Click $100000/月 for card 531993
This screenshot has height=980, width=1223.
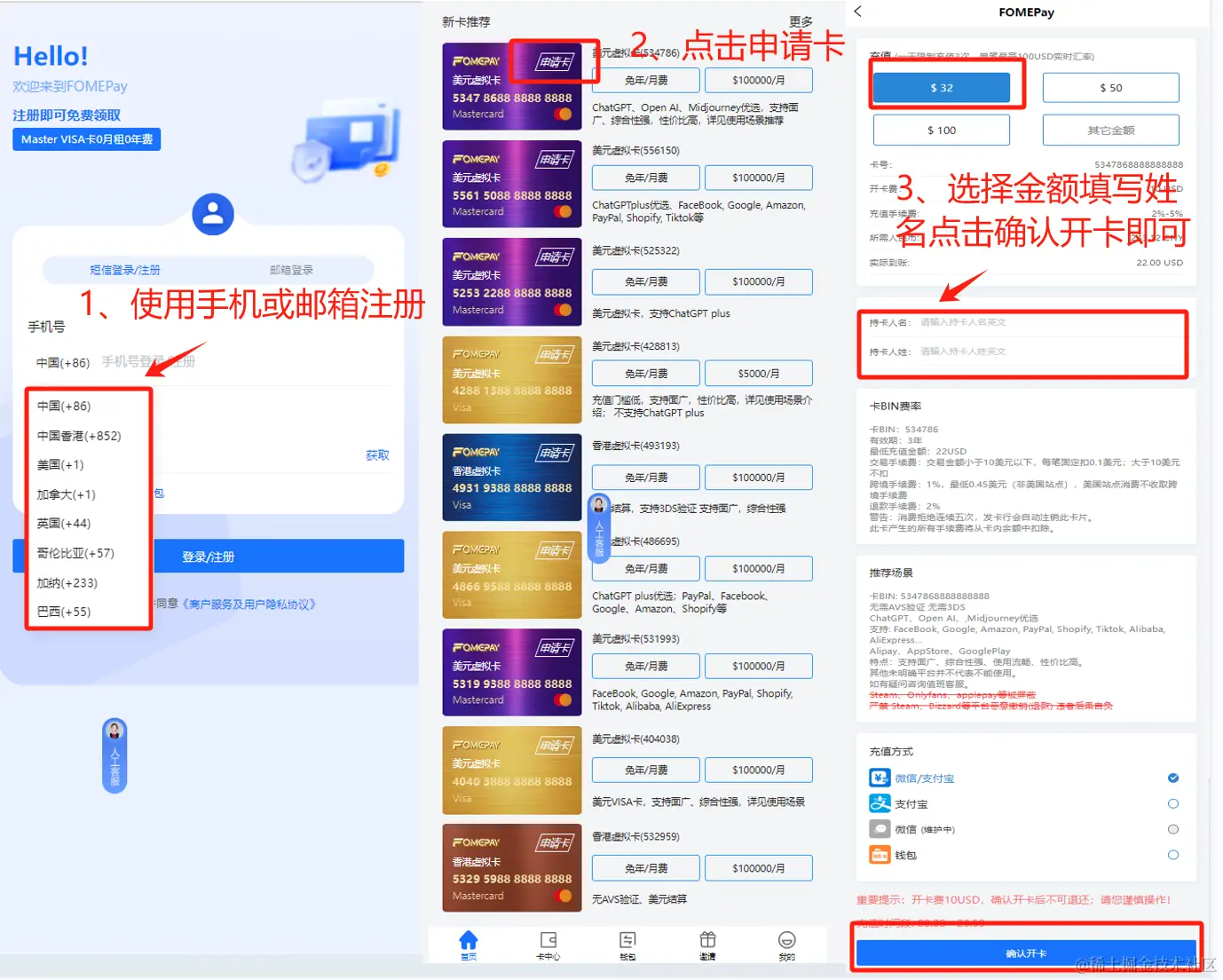[759, 666]
